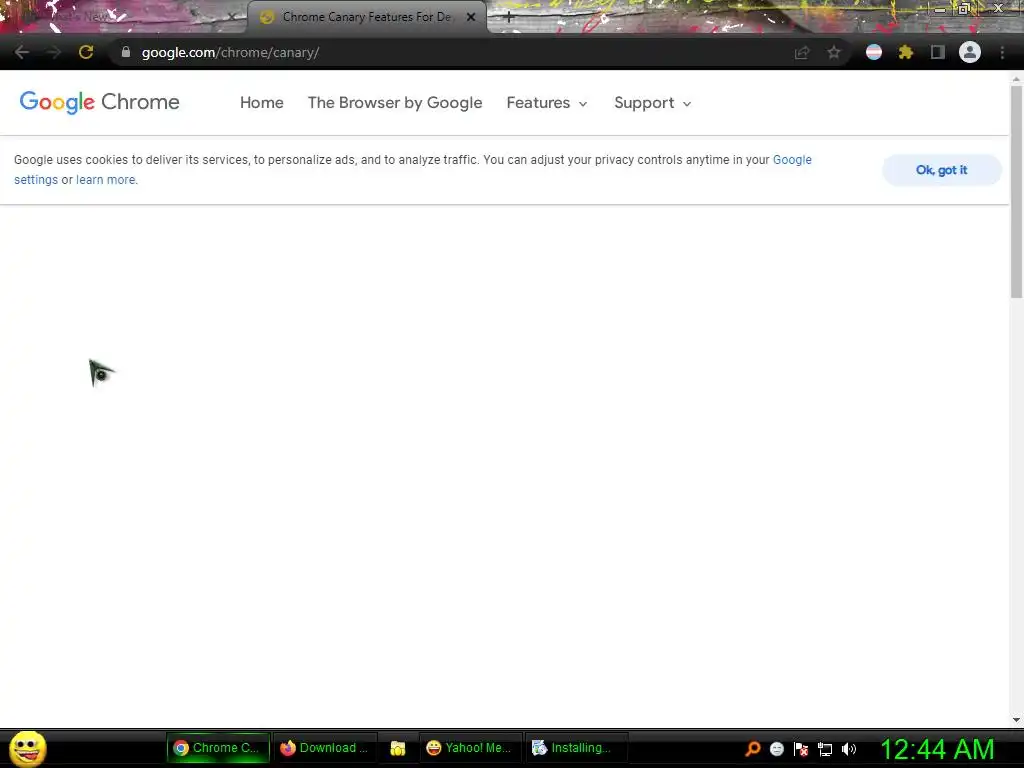
Task: Open The Browser by Google page
Action: tap(395, 103)
